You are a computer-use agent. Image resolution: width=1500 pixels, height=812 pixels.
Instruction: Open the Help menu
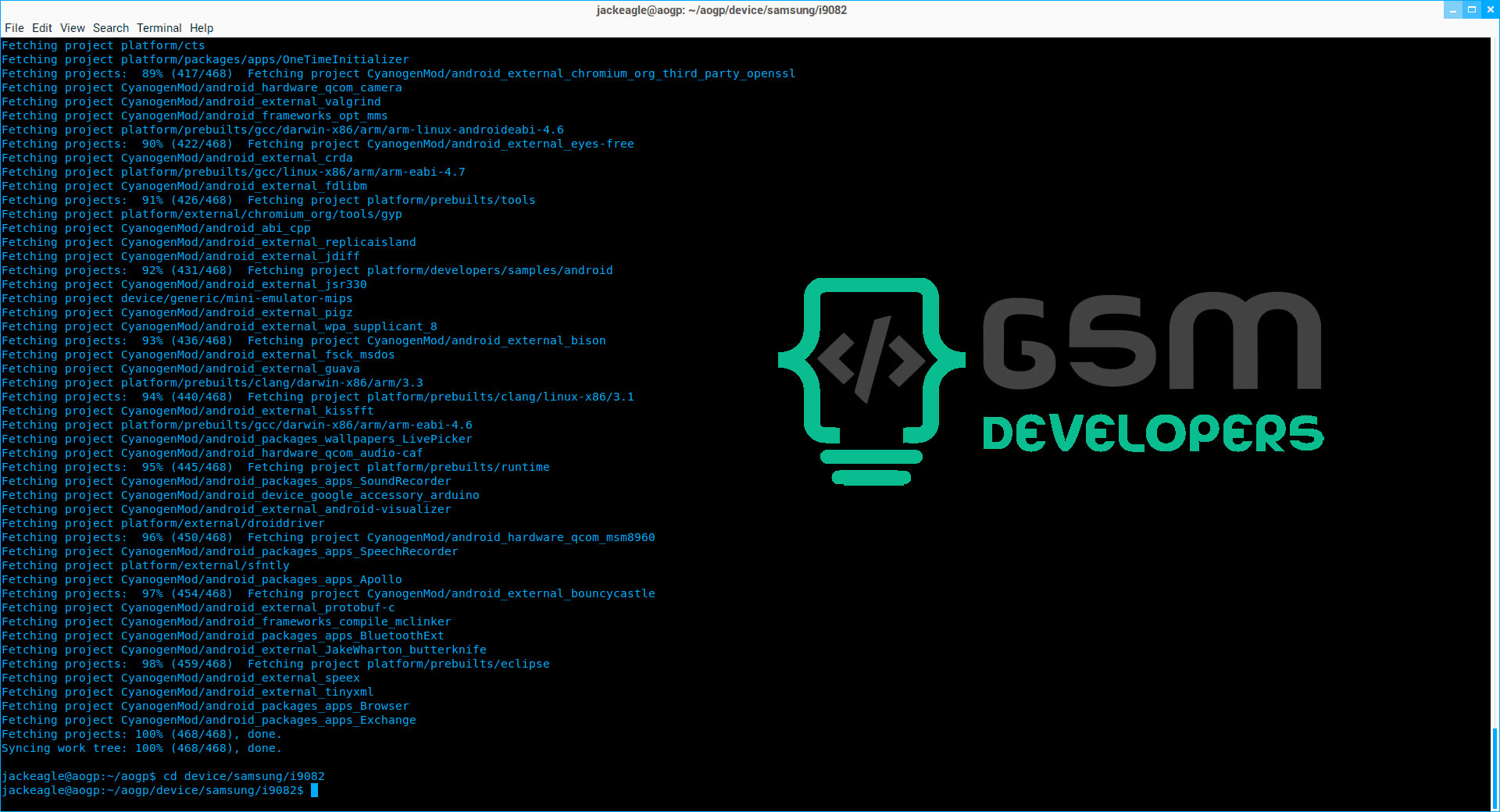coord(202,28)
